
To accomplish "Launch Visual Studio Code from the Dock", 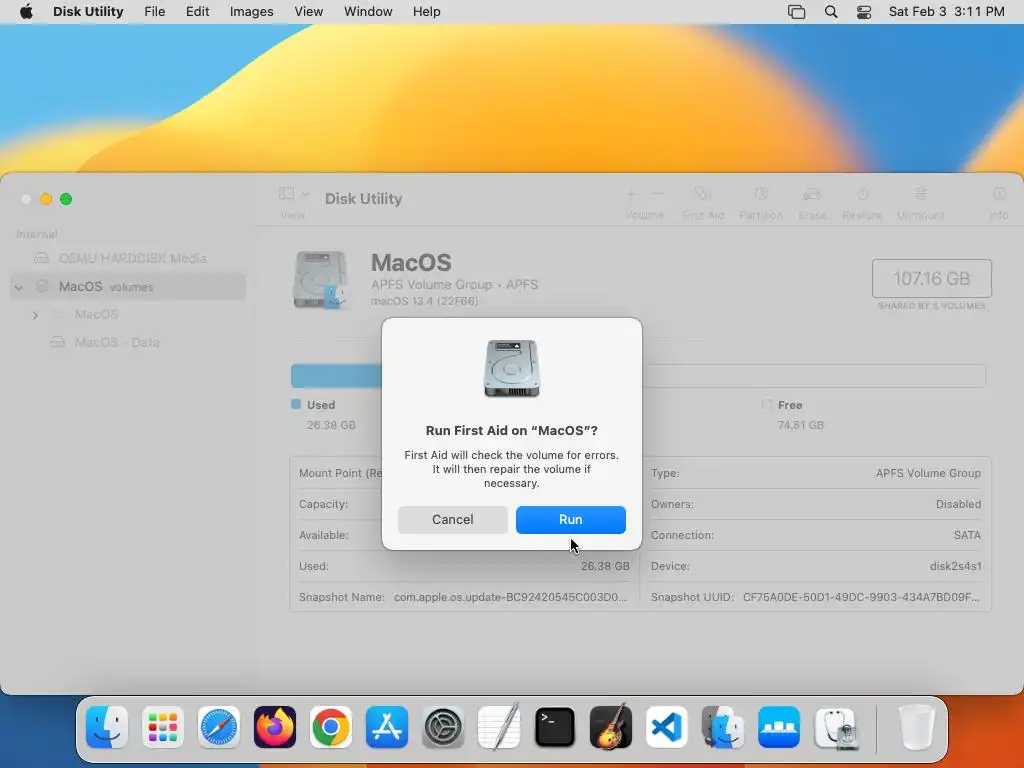I will coord(667,727).
